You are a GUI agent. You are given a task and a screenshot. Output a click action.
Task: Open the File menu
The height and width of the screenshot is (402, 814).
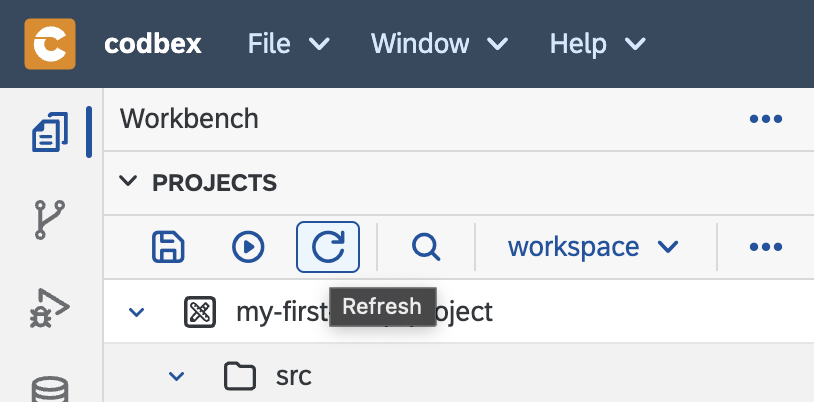[289, 44]
